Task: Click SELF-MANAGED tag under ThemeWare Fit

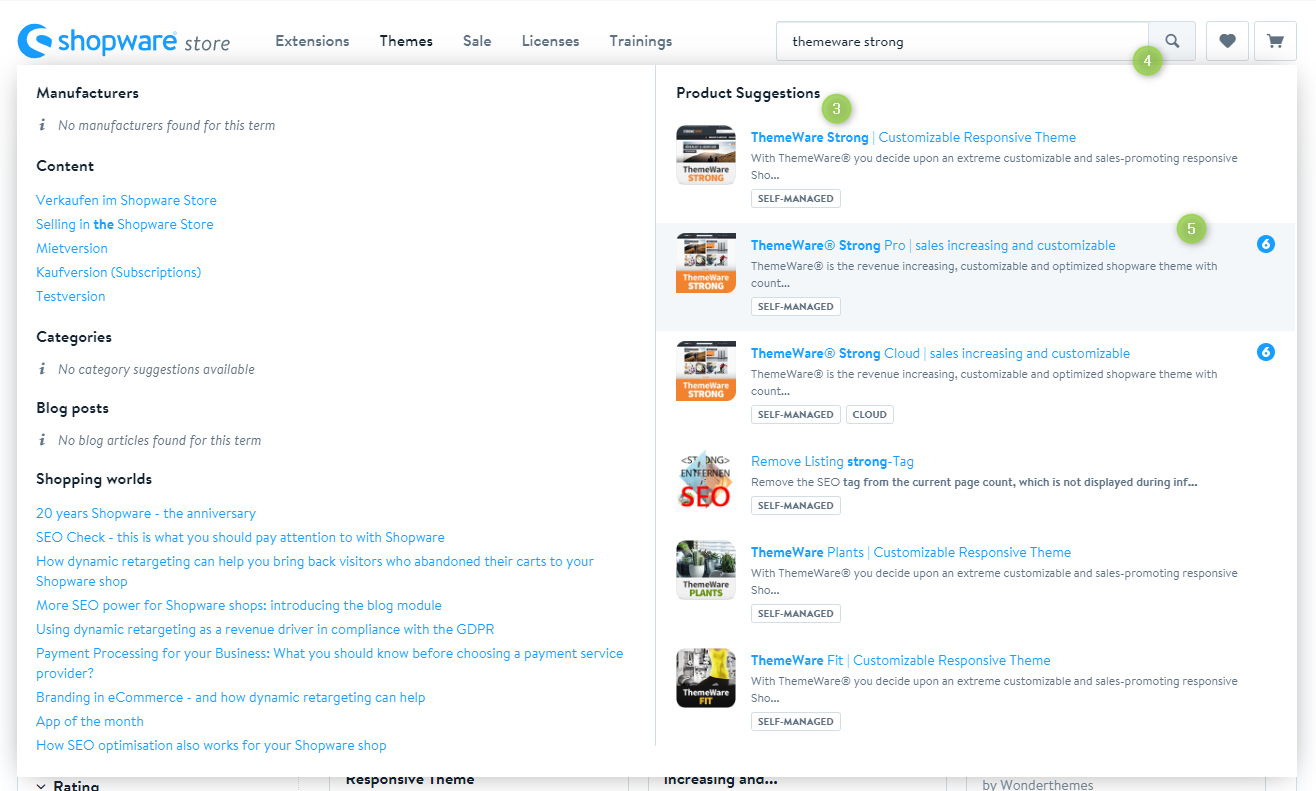Action: 796,721
